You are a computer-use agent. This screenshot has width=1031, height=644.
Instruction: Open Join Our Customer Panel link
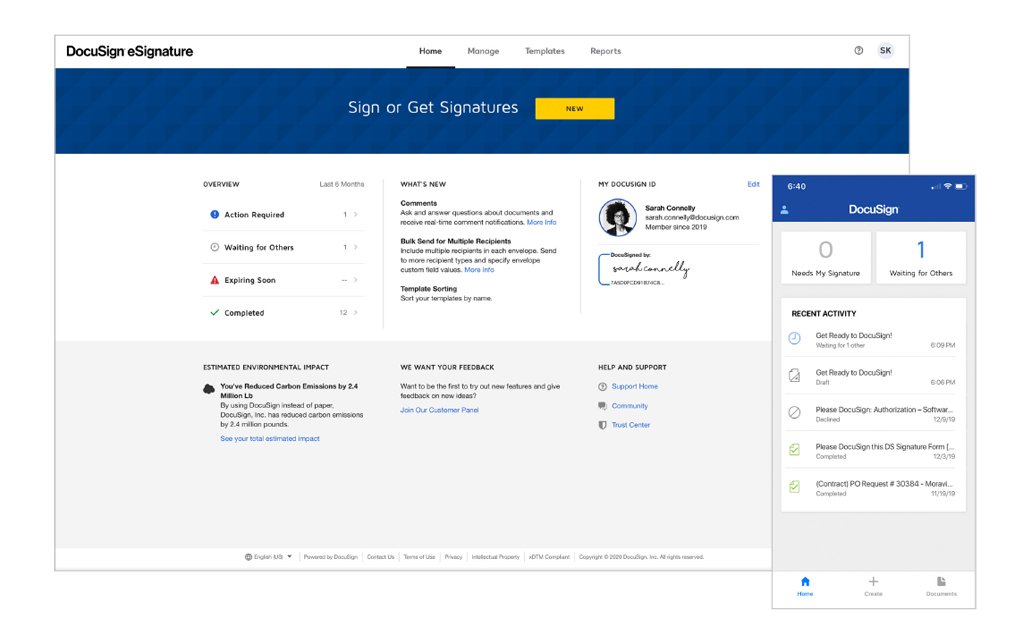[439, 410]
